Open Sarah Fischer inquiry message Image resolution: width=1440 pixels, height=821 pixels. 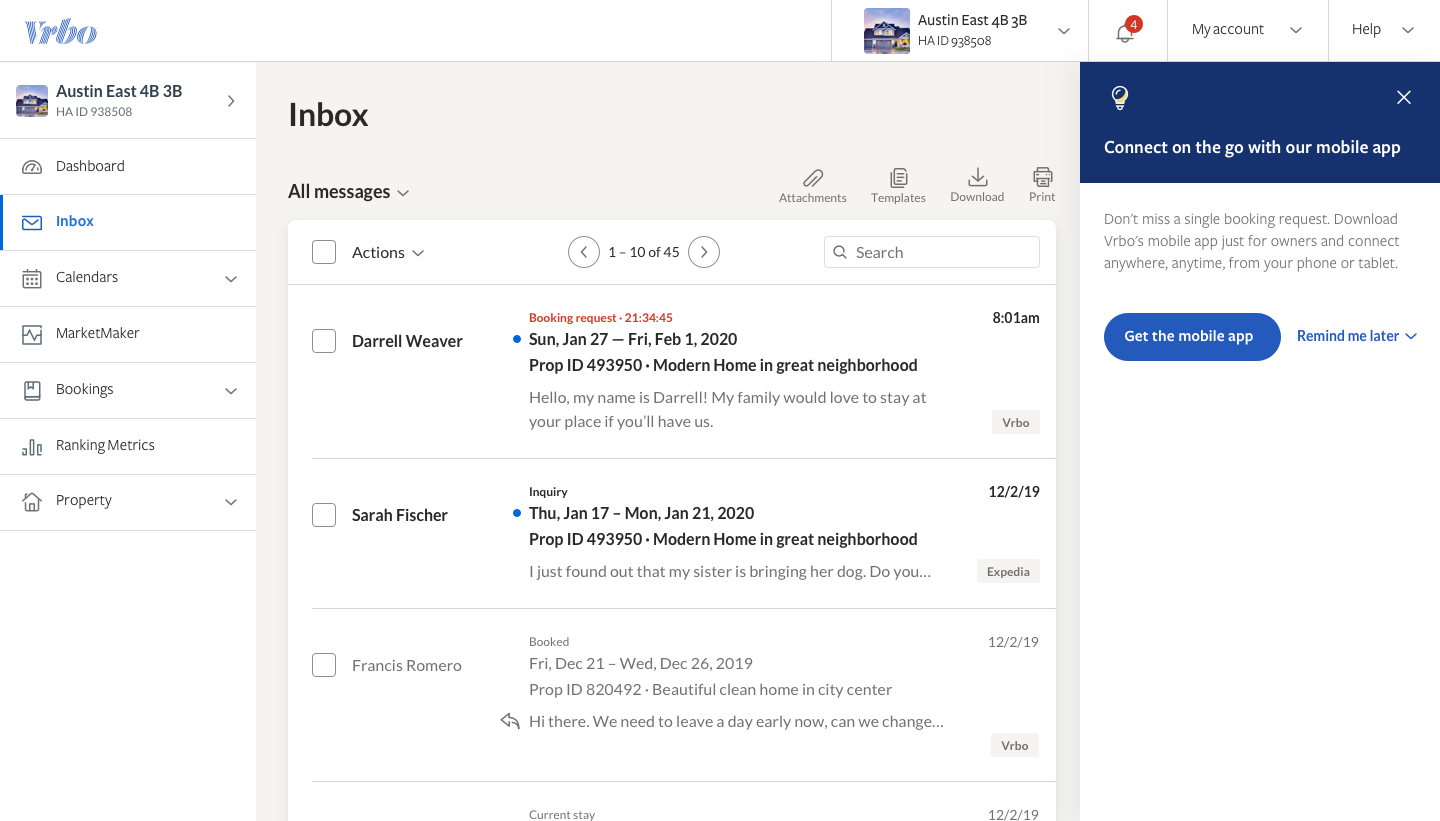pos(672,534)
